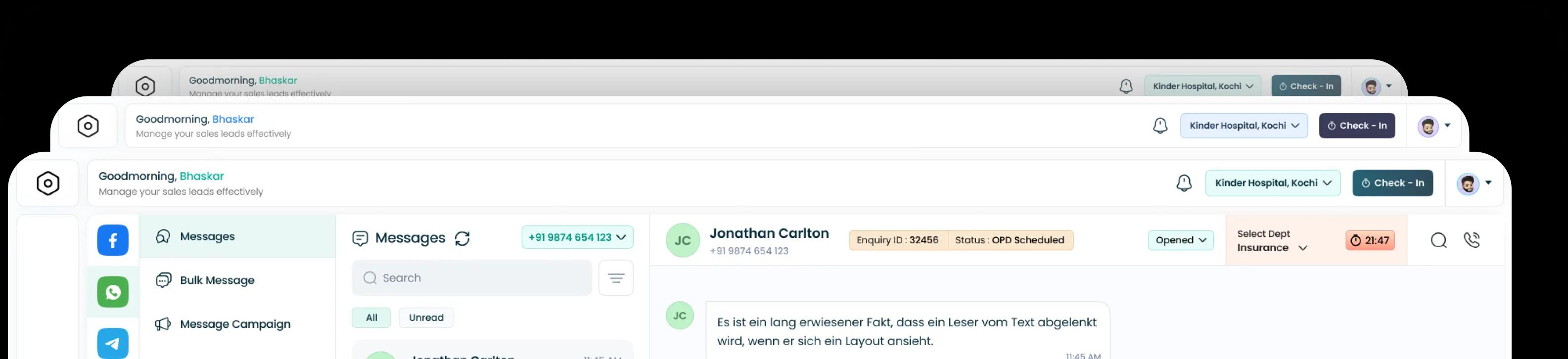1568x359 pixels.
Task: Open Kinder Hospital, Kochi dropdown in middle window
Action: point(1244,126)
